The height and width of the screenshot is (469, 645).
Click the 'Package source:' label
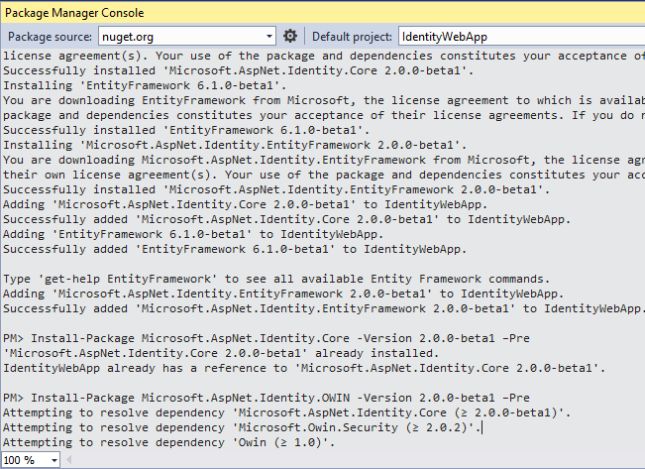(50, 37)
